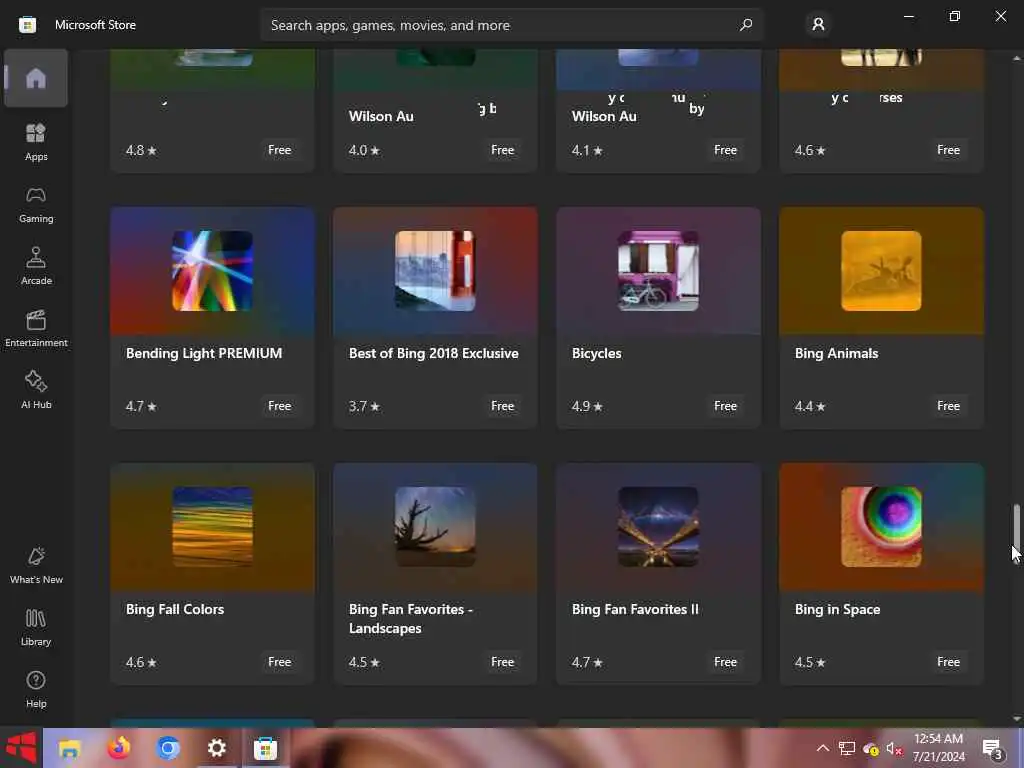
Task: Click the Bing Fall Colors title
Action: pos(175,609)
